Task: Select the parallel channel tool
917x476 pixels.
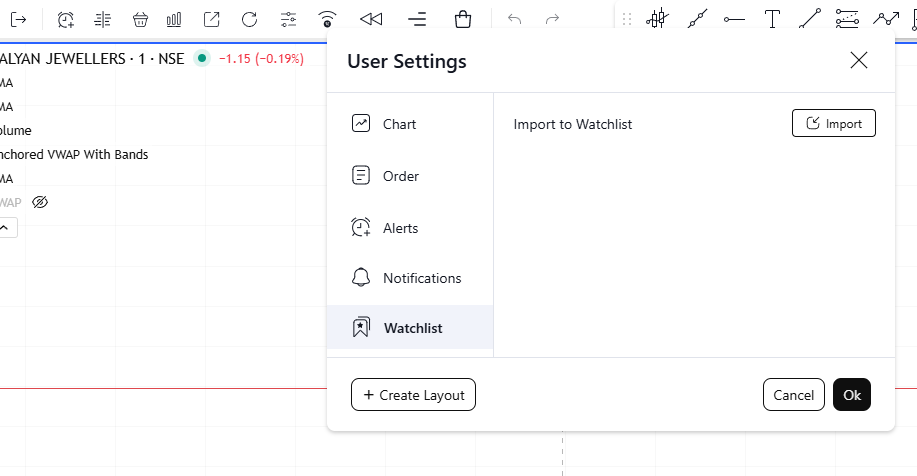Action: pos(847,19)
